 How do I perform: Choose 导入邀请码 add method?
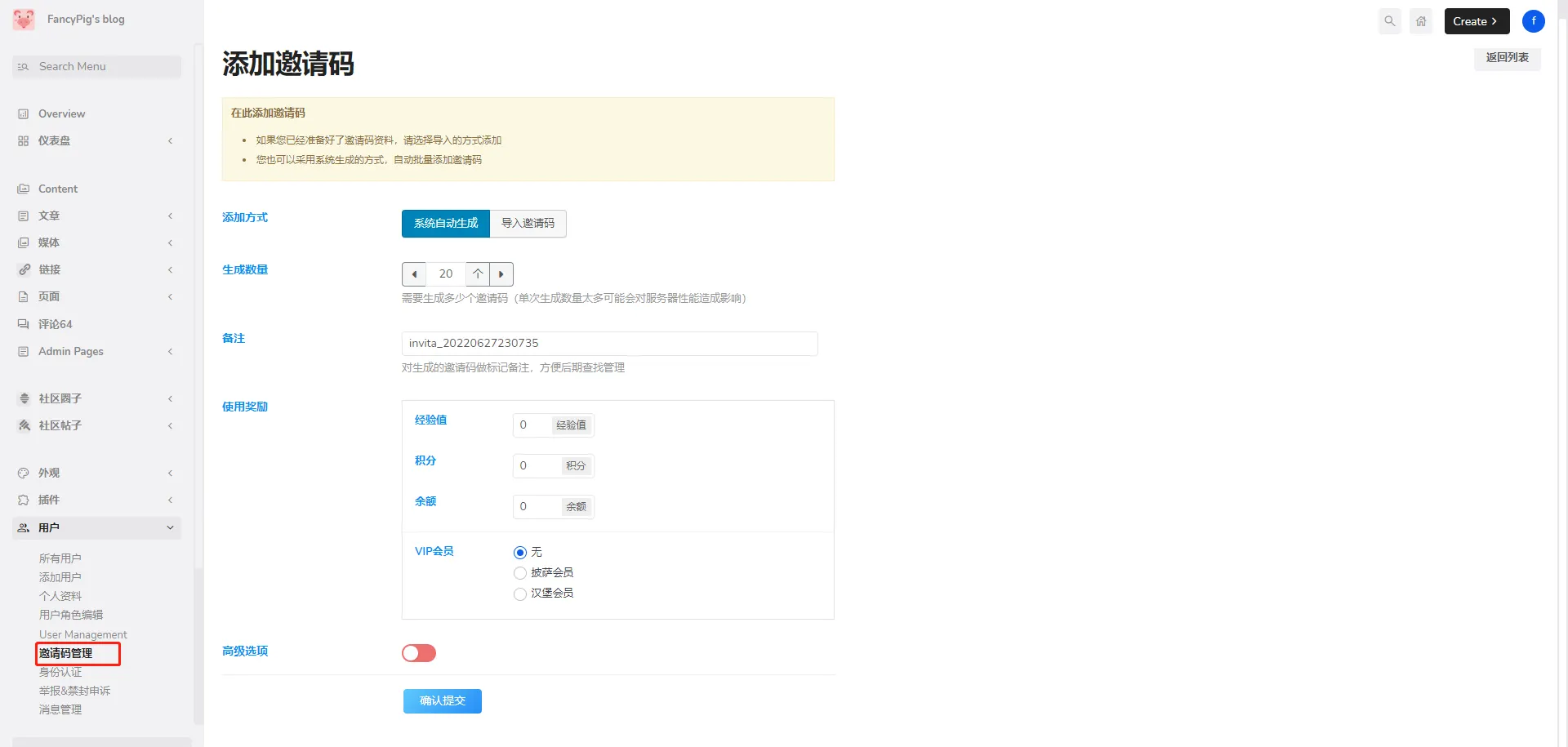(528, 224)
